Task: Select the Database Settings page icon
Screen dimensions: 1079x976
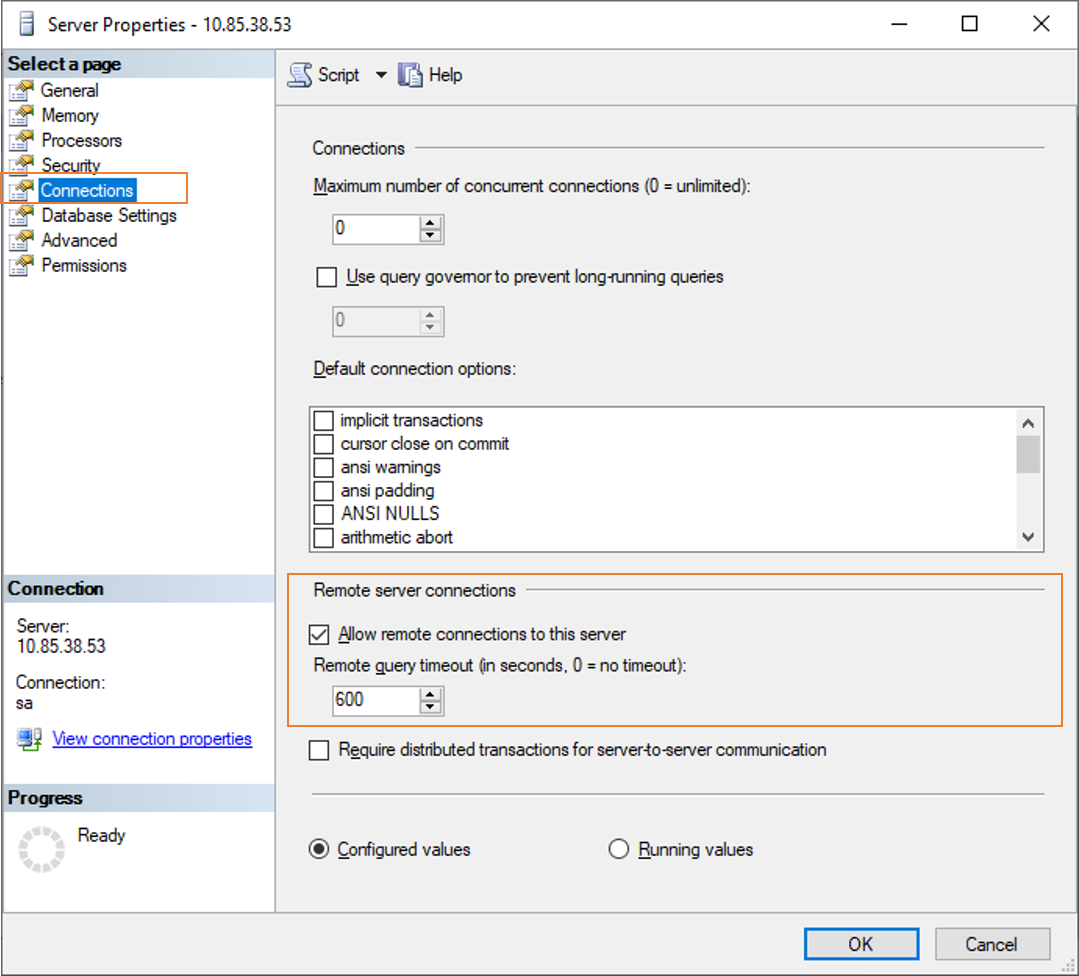Action: click(x=21, y=215)
